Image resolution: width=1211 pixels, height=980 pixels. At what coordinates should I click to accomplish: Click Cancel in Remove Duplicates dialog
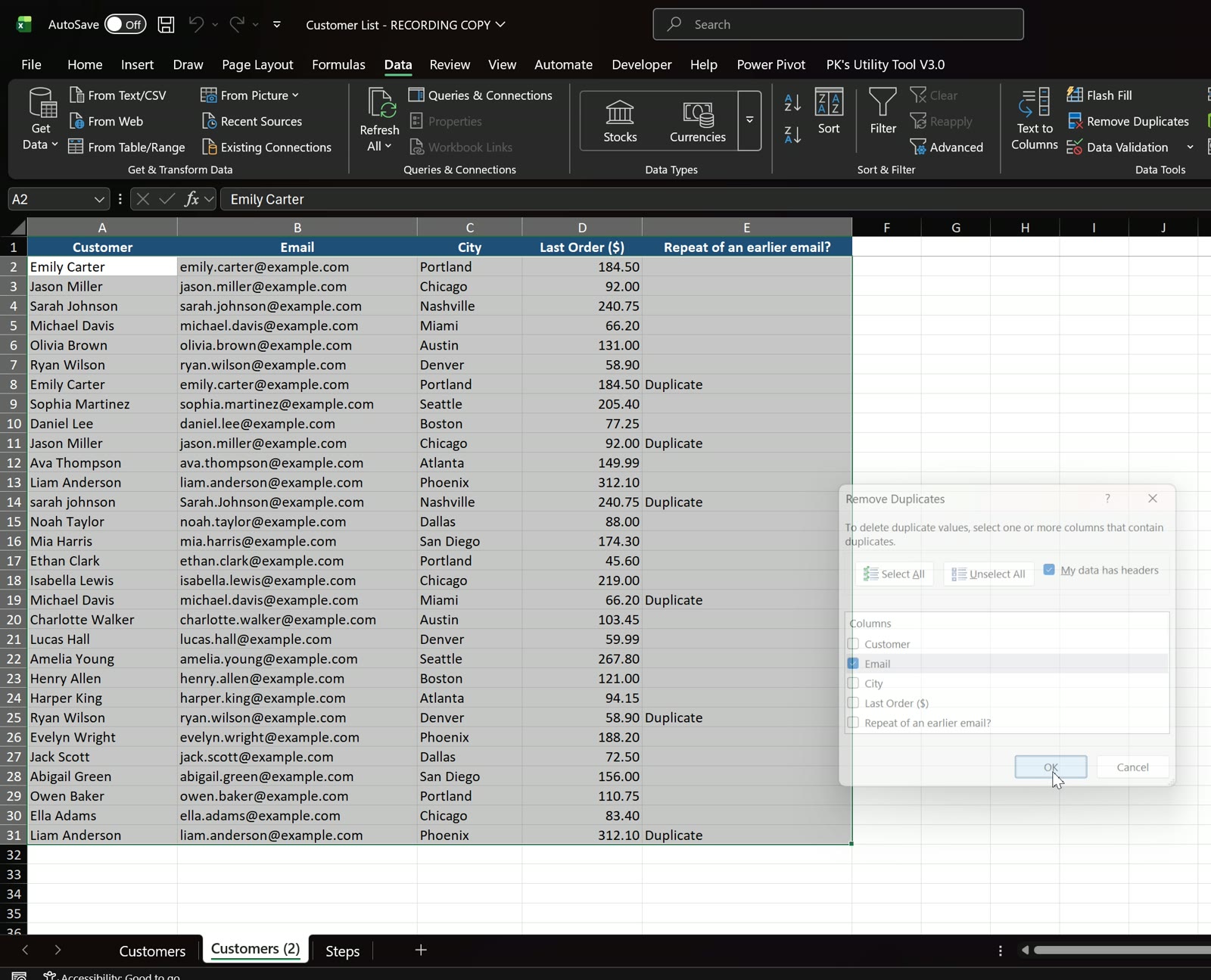tap(1132, 767)
